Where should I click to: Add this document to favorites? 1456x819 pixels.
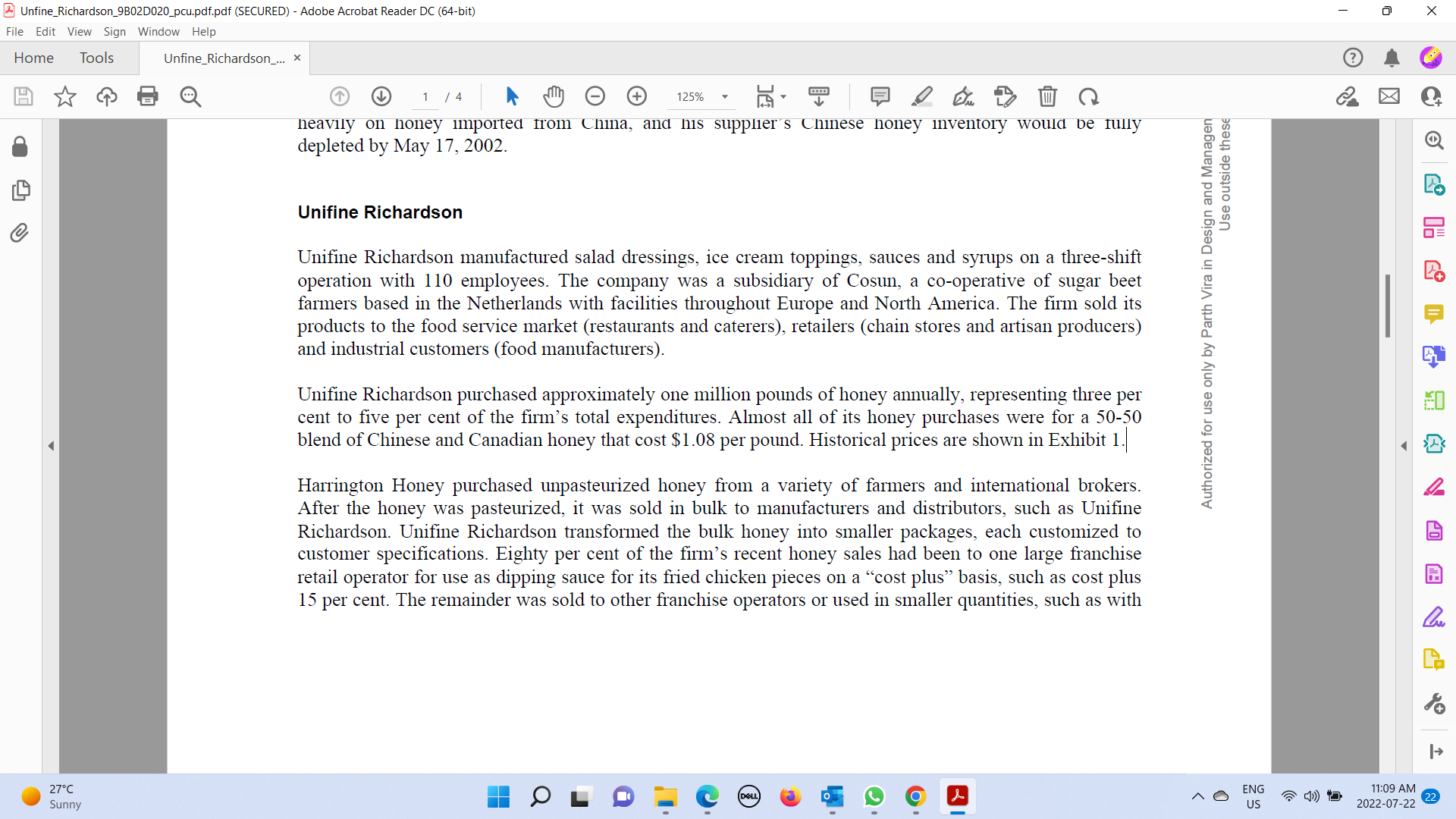(65, 96)
